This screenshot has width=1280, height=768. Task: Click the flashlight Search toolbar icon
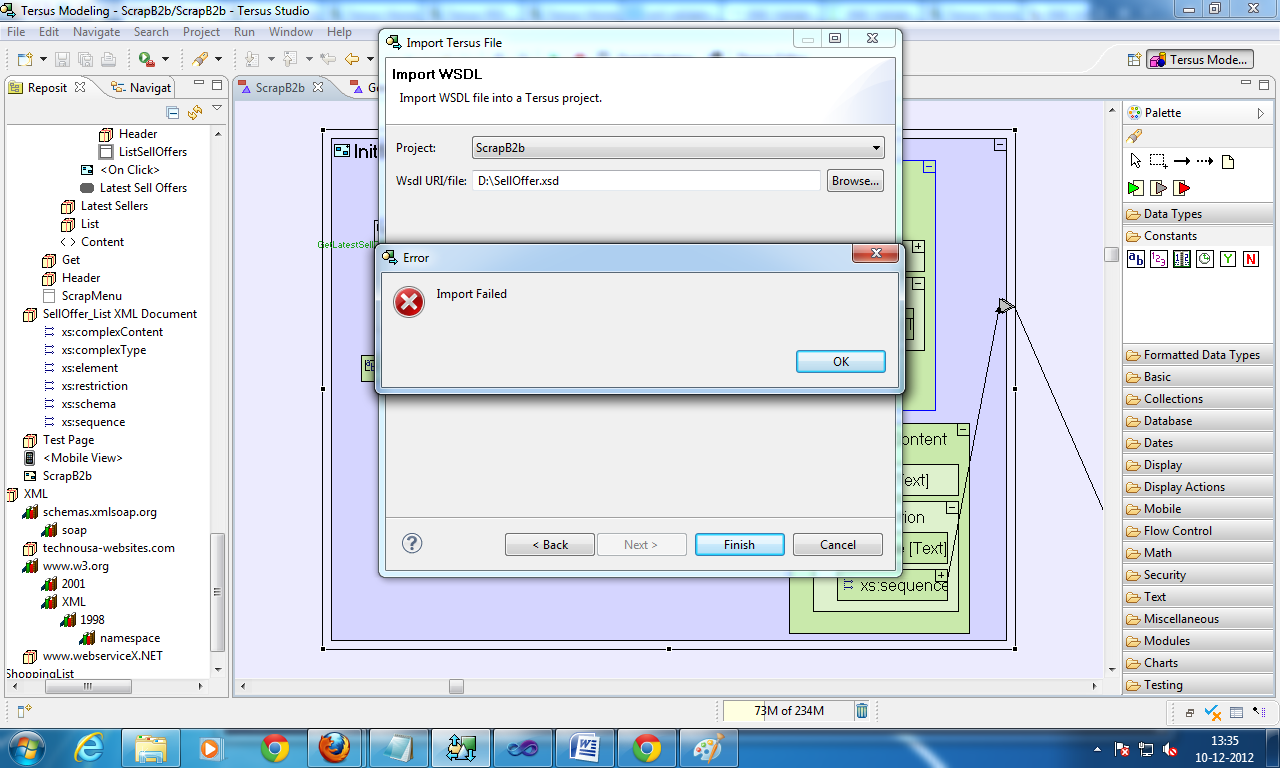pos(200,59)
